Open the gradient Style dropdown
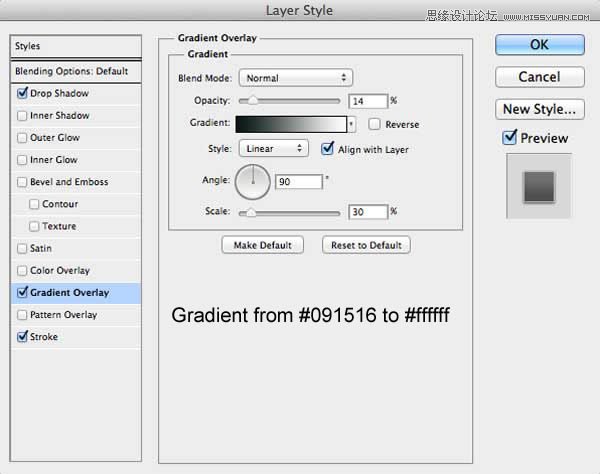Image resolution: width=600 pixels, height=474 pixels. pyautogui.click(x=274, y=148)
